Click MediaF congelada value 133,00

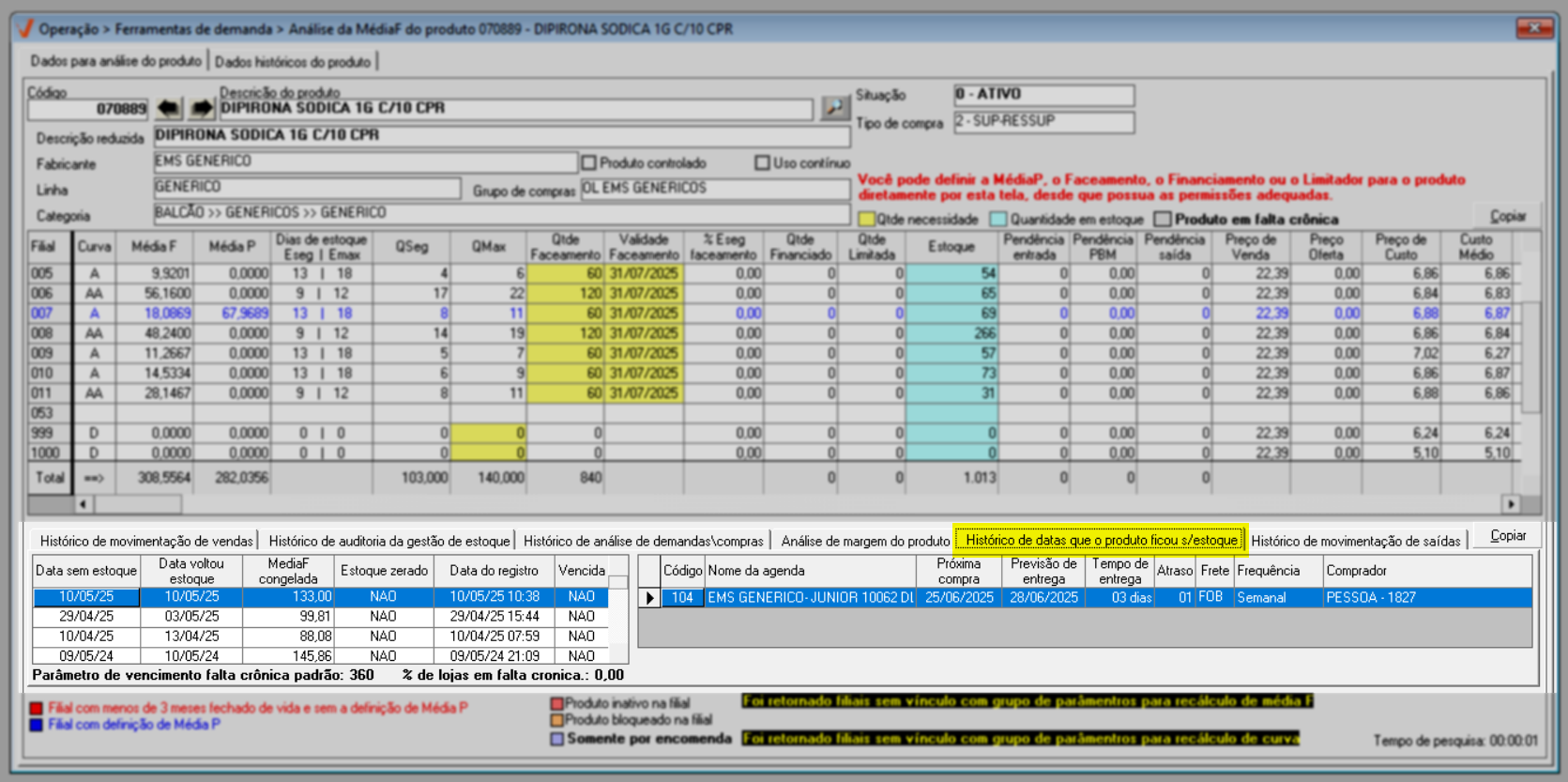[288, 597]
